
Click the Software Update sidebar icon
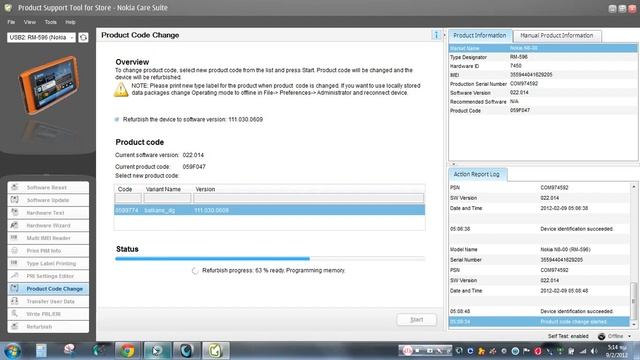tap(15, 200)
